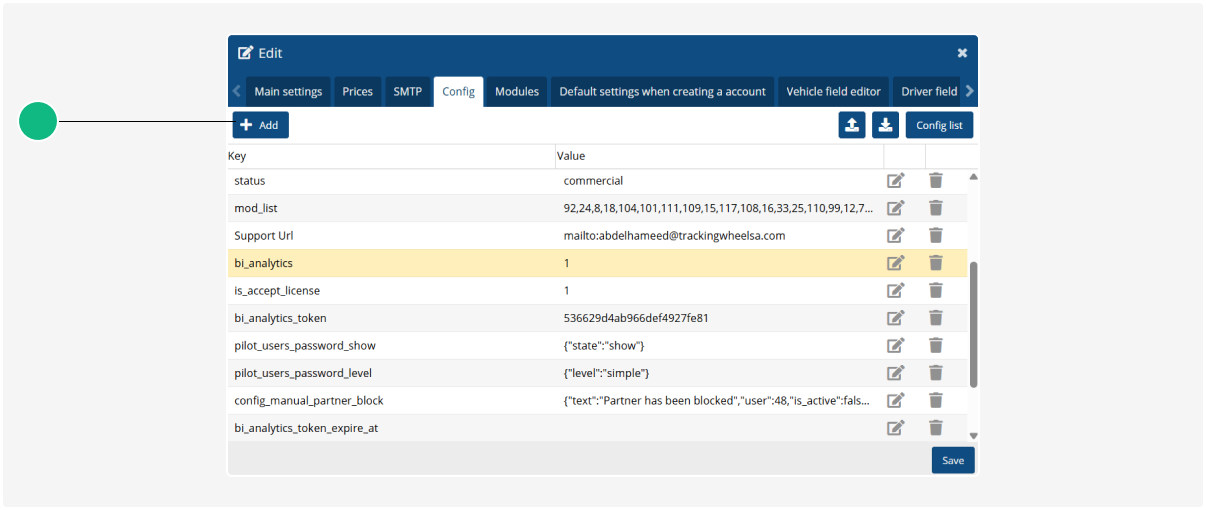Click the Partner has been blocked value

[x=719, y=401]
